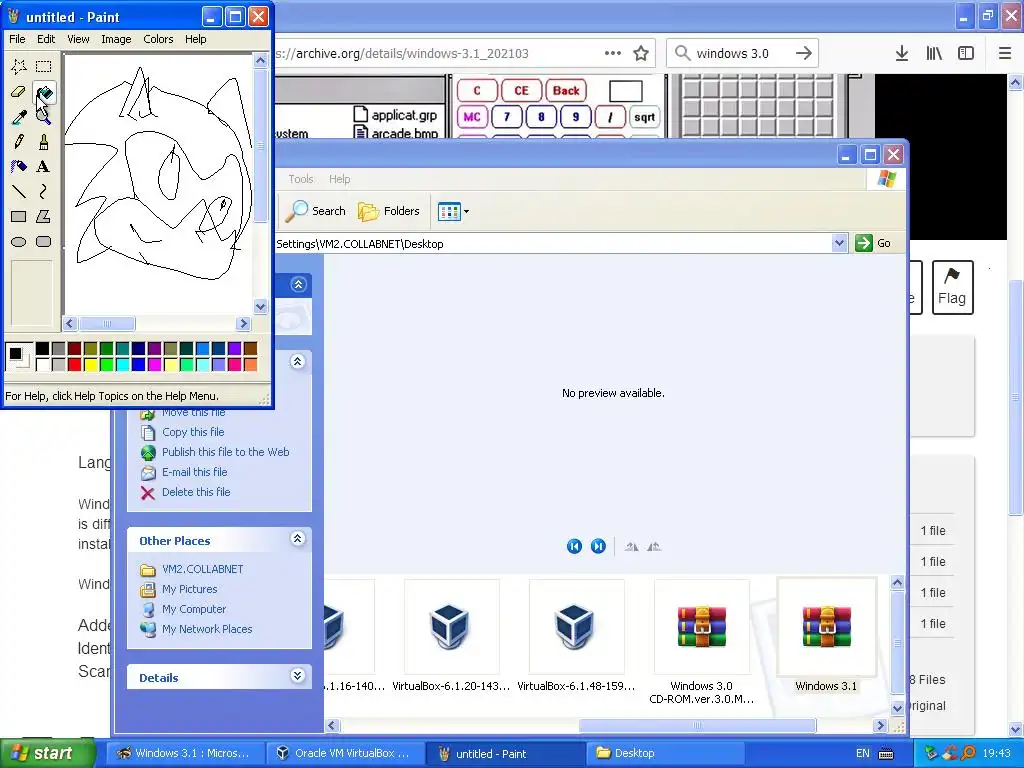Open the Views dropdown in Explorer toolbar

click(x=453, y=212)
